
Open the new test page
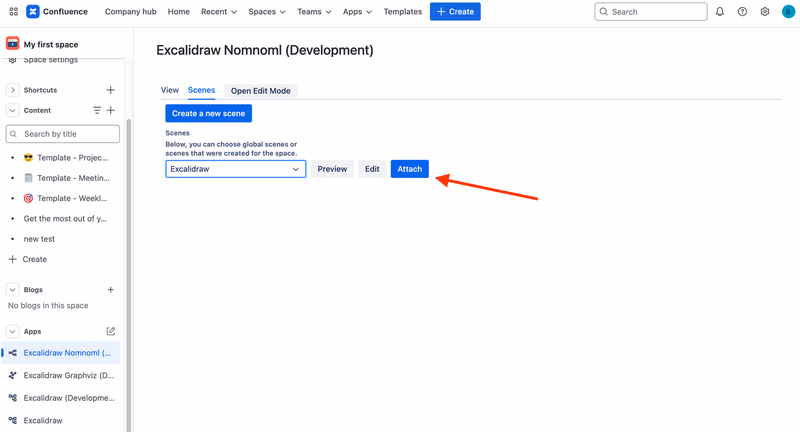coord(39,239)
